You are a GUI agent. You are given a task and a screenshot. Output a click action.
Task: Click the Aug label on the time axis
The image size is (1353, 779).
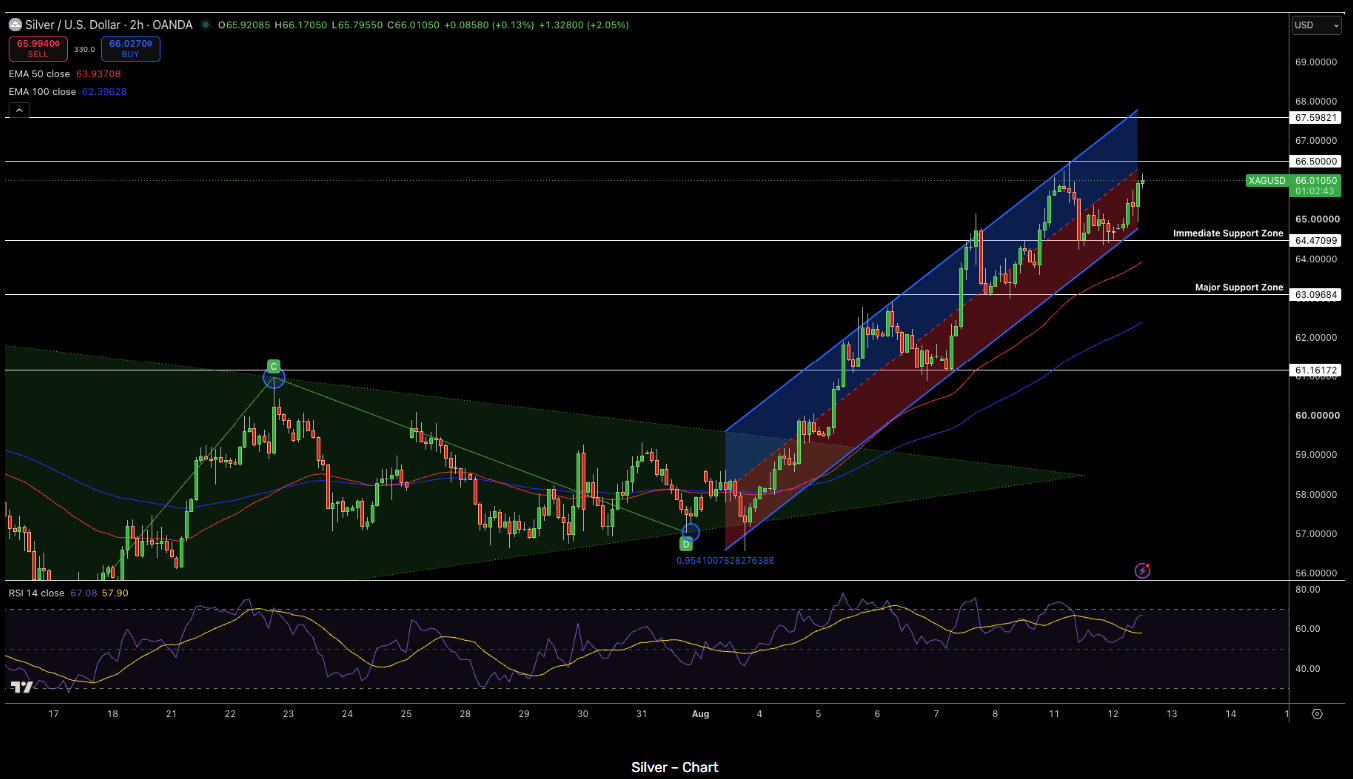click(x=700, y=714)
